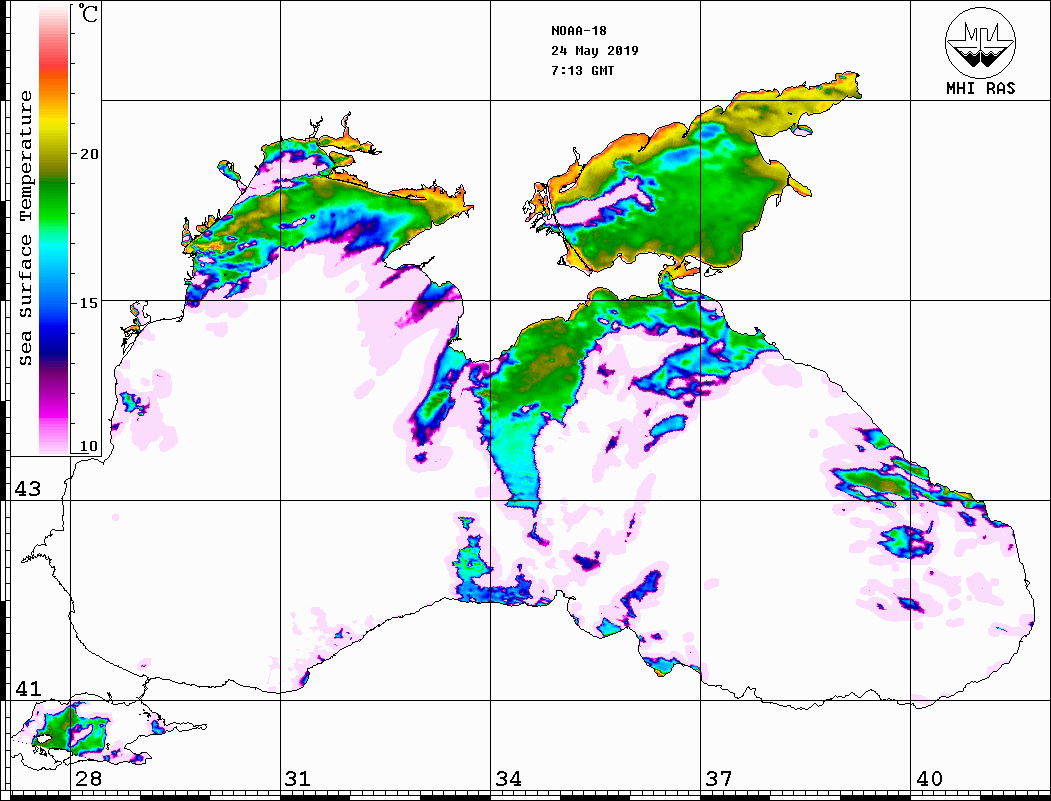Click longitude label 37
This screenshot has width=1051, height=801.
click(x=719, y=779)
